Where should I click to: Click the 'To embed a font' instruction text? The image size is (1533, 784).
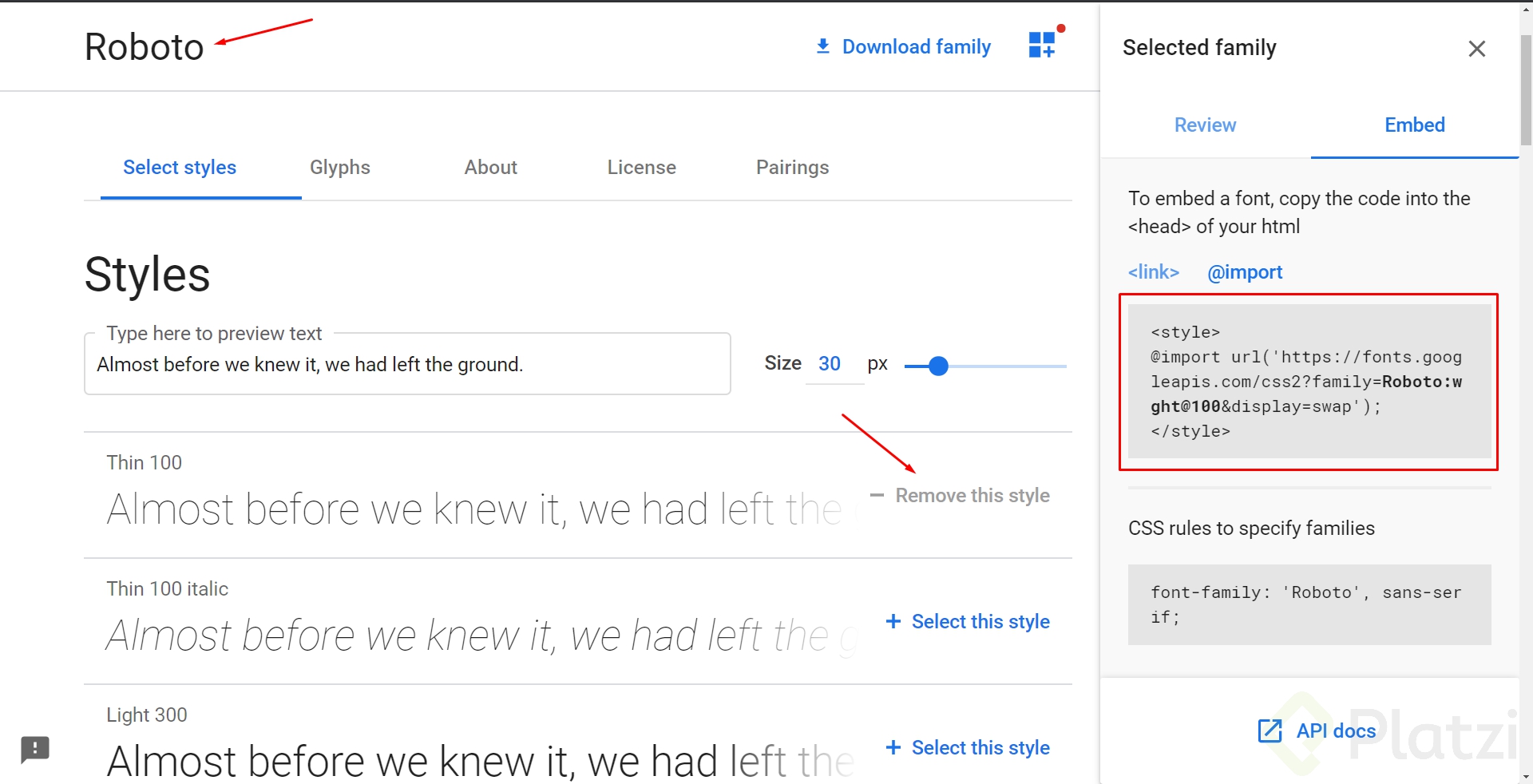pyautogui.click(x=1299, y=212)
